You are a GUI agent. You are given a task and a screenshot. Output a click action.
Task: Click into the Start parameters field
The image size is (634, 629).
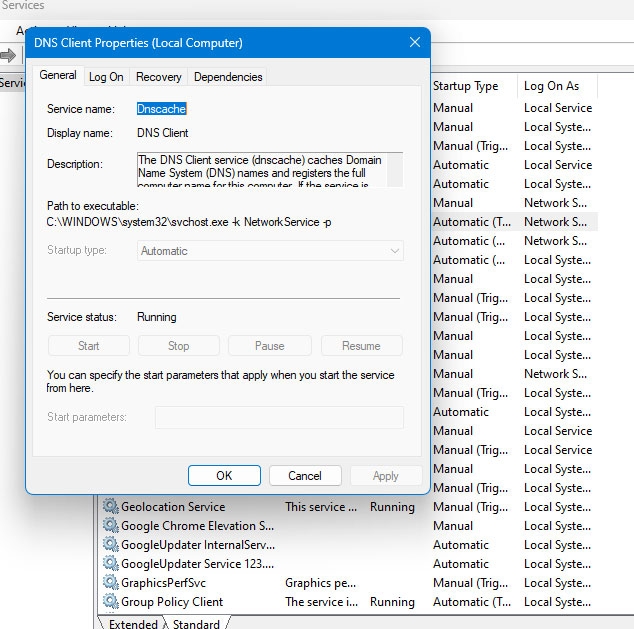click(279, 417)
